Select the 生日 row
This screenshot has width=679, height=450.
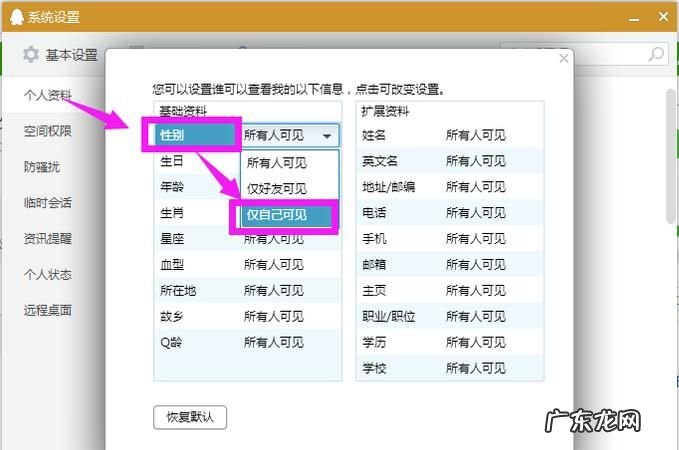tap(171, 161)
